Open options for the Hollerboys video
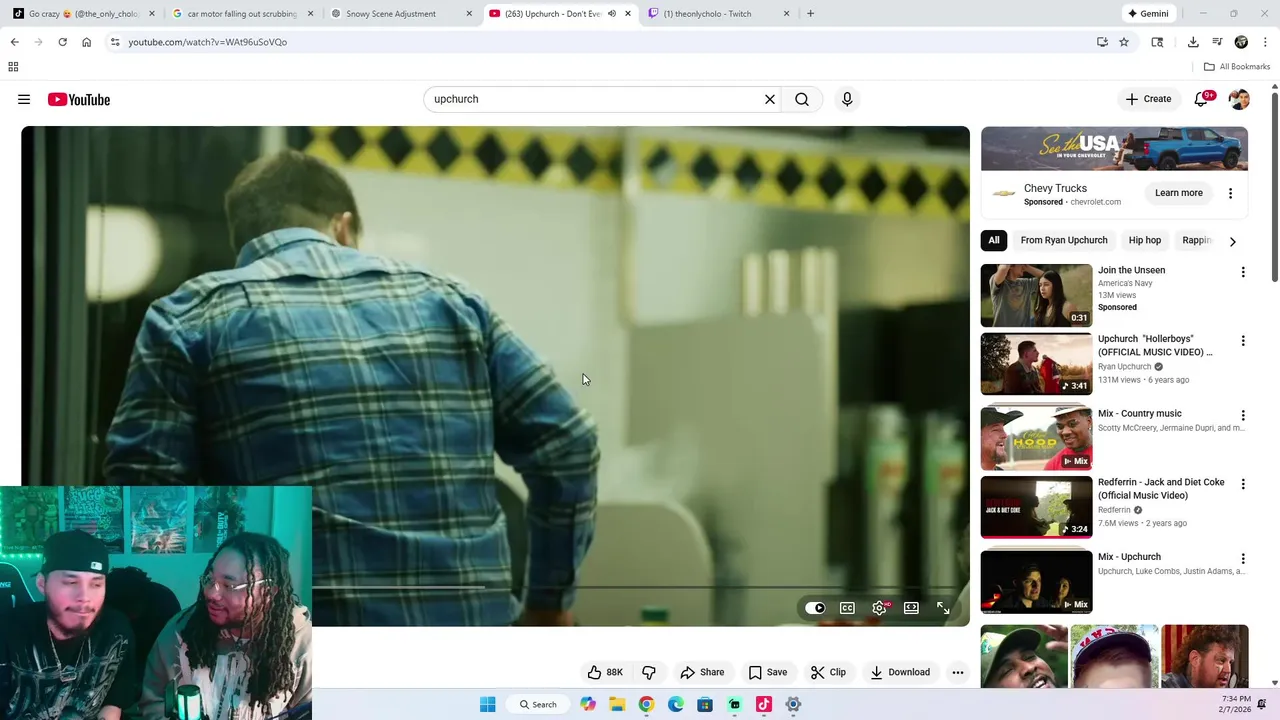The height and width of the screenshot is (720, 1280). tap(1243, 341)
